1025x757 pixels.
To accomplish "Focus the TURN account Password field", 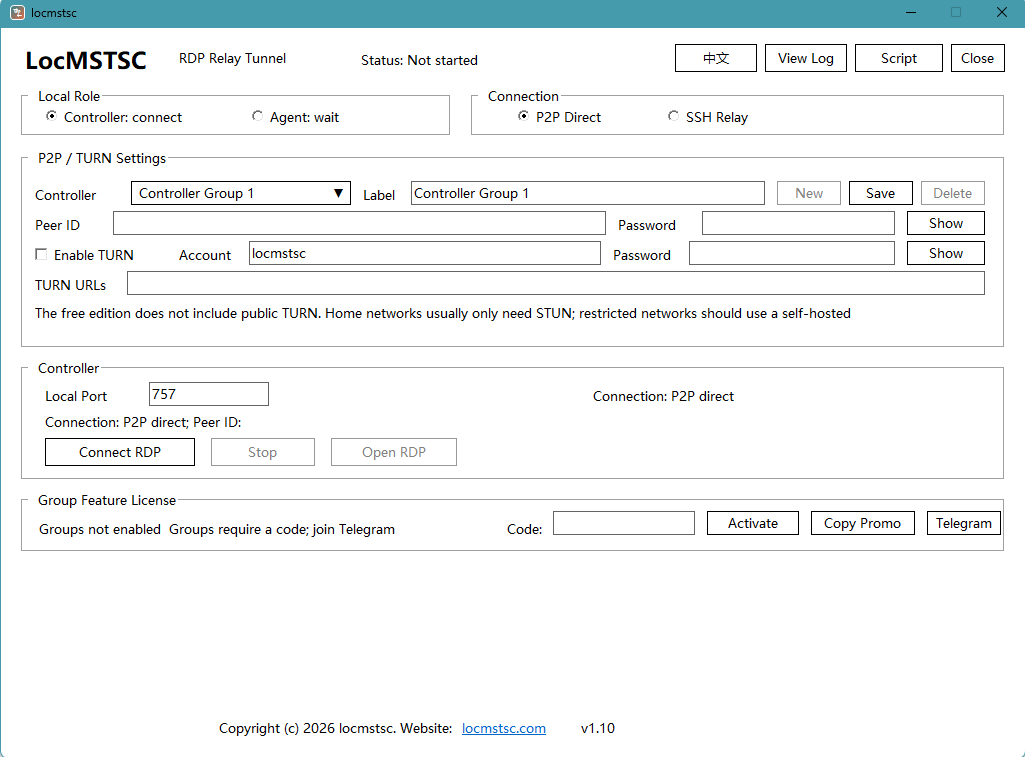I will click(x=792, y=253).
